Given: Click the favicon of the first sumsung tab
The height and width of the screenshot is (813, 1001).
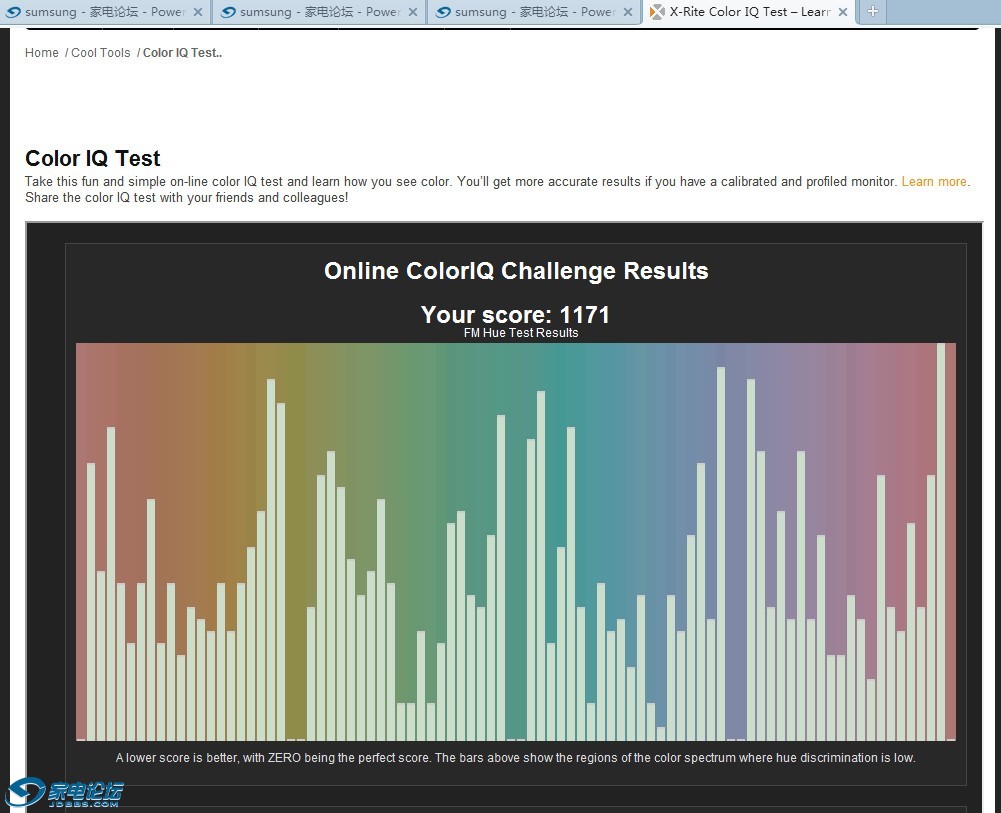Looking at the screenshot, I should tap(14, 12).
